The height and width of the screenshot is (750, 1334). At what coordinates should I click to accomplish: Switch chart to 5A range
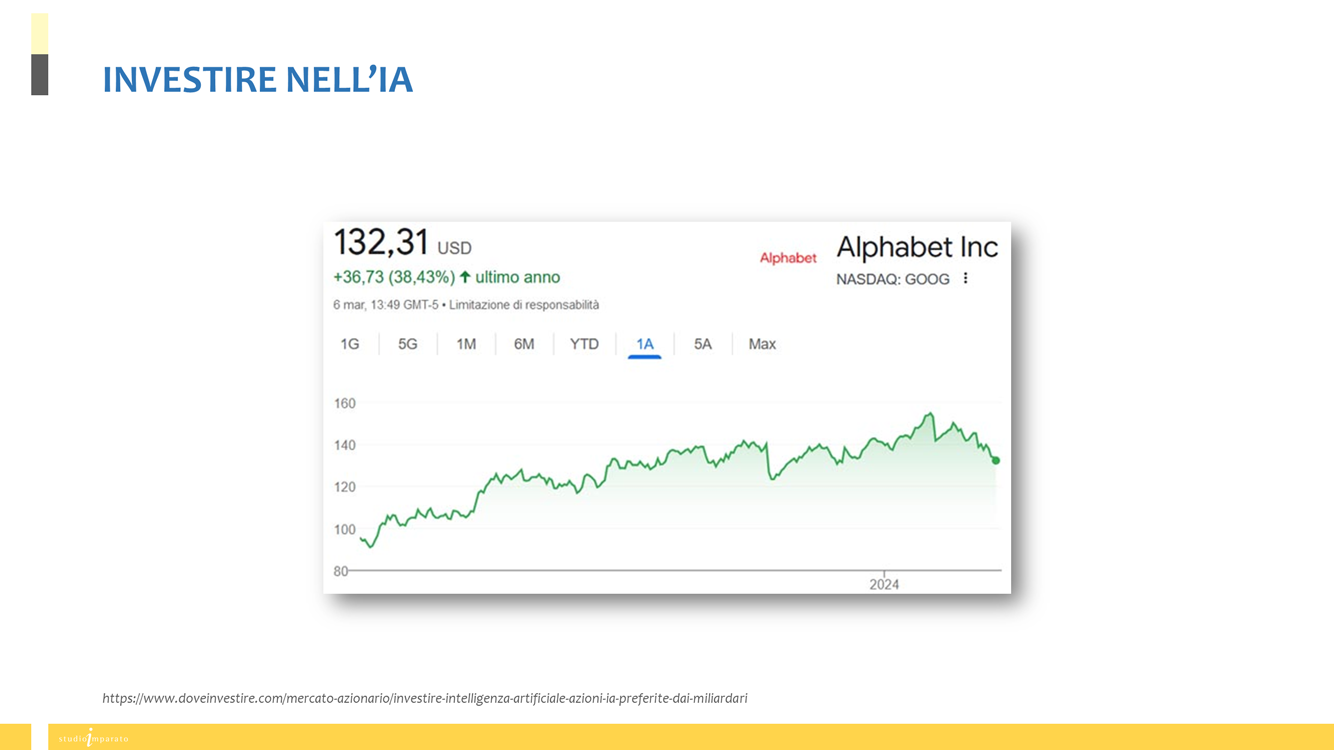703,344
